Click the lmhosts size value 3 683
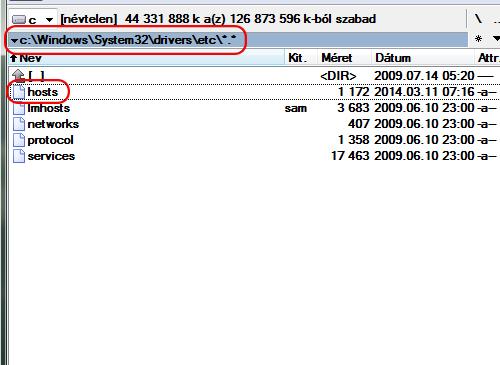 (353, 108)
